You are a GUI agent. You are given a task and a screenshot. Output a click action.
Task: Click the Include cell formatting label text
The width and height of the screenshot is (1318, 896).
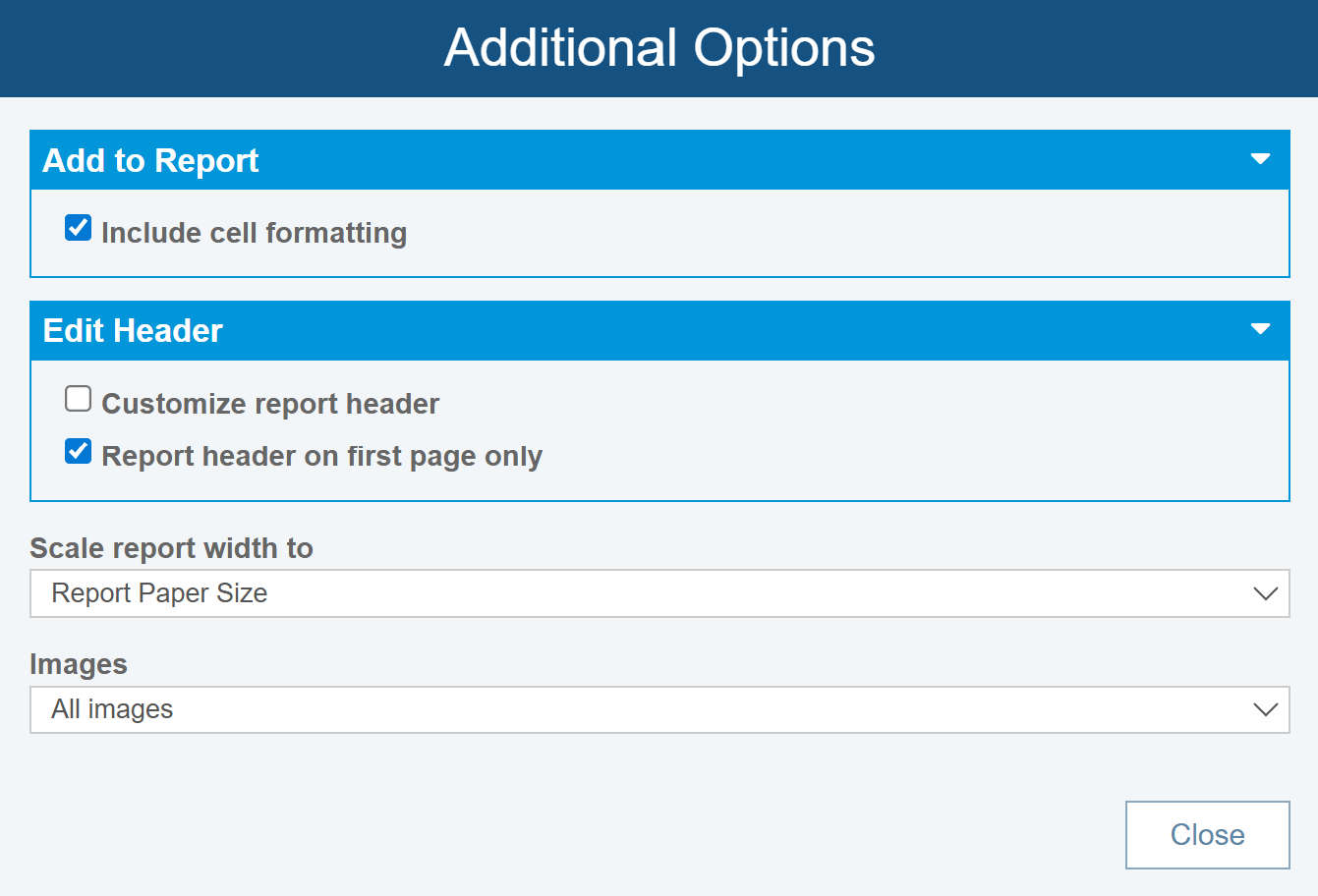[x=254, y=233]
